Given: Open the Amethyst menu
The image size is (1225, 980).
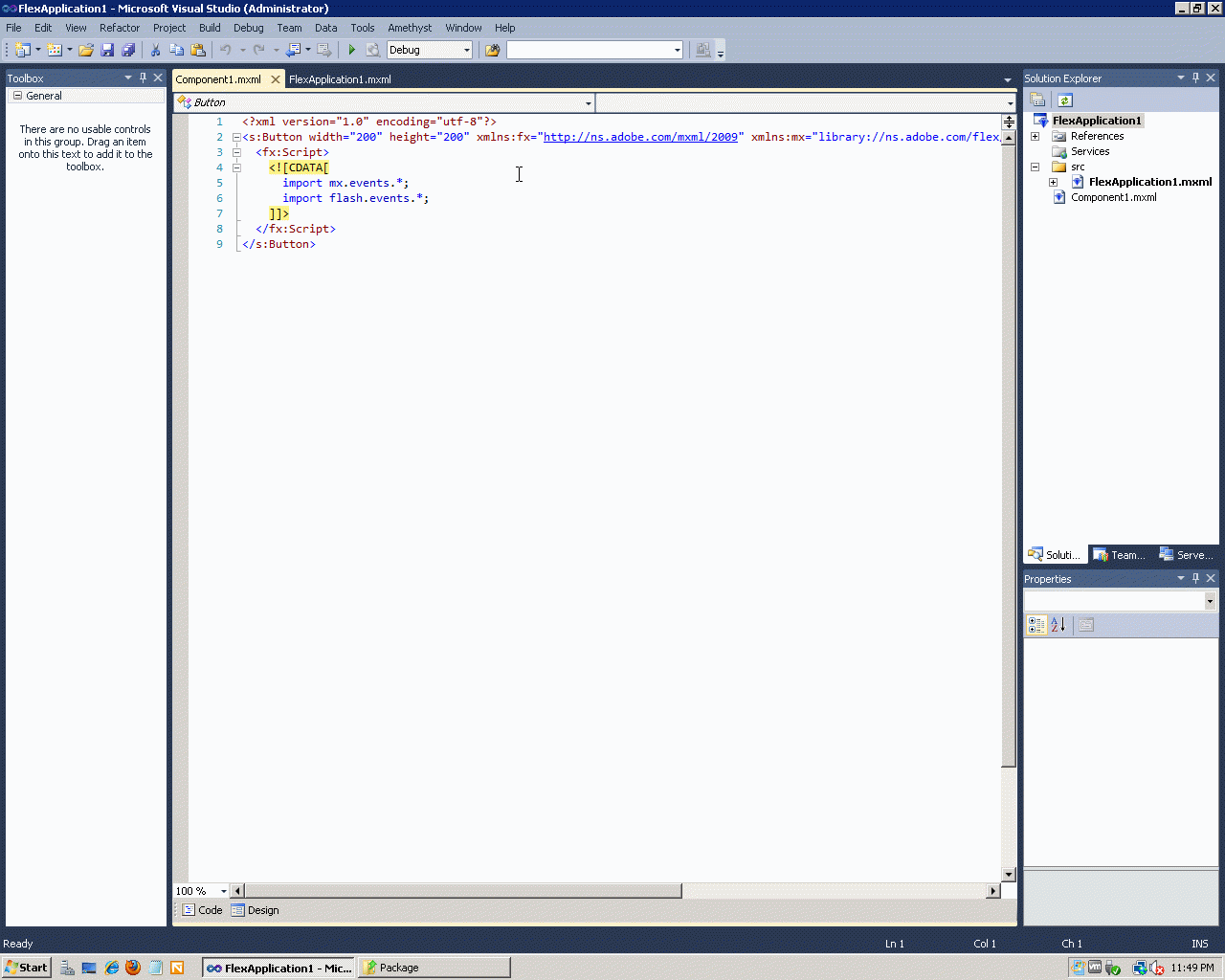Looking at the screenshot, I should click(410, 28).
